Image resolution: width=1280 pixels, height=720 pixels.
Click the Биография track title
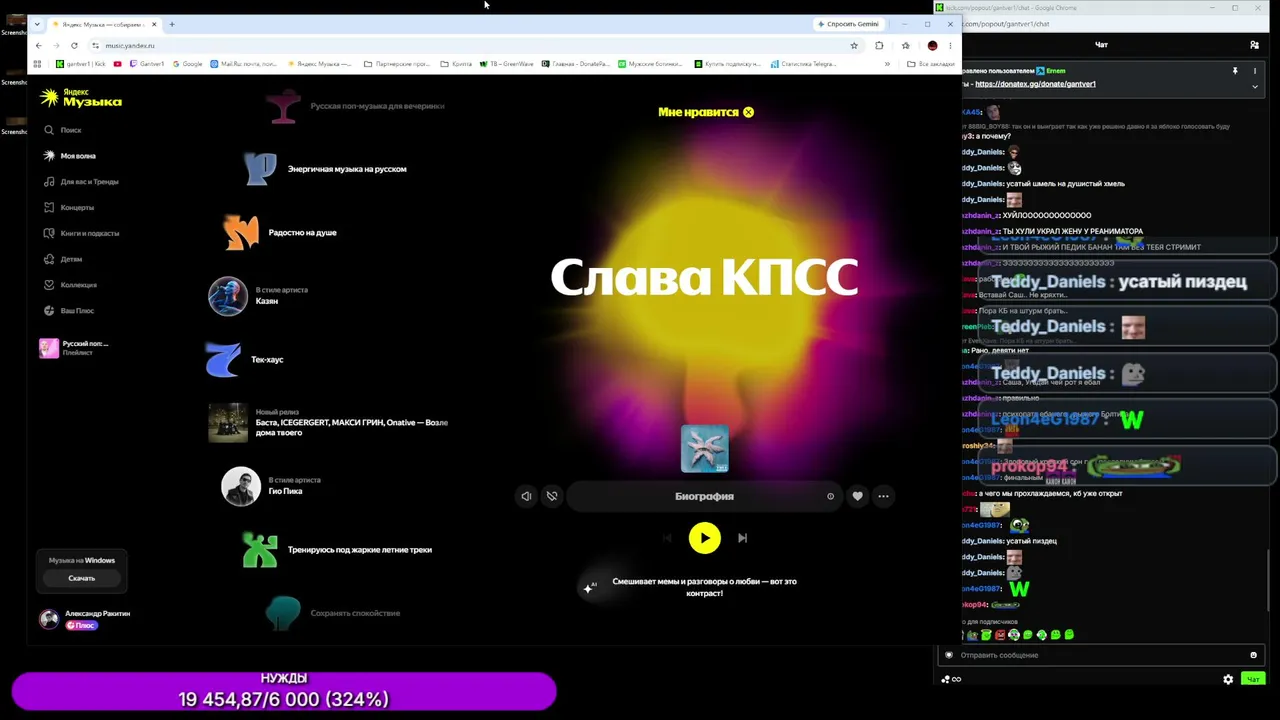point(704,496)
